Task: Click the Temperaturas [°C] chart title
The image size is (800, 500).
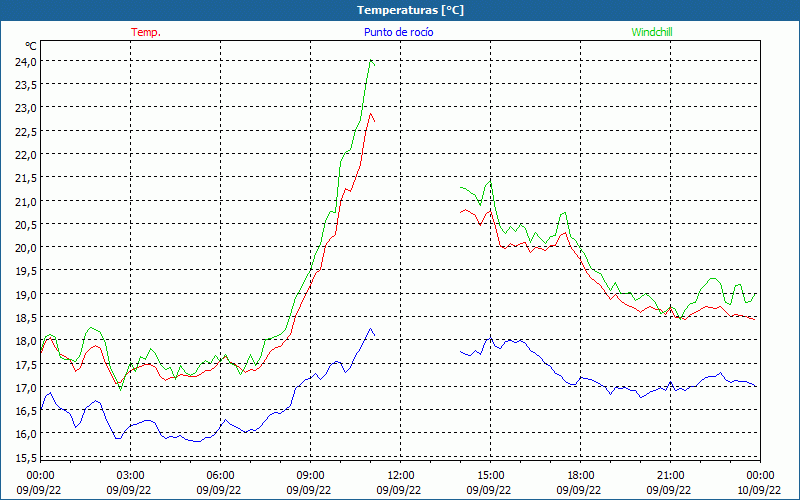Action: coord(410,10)
